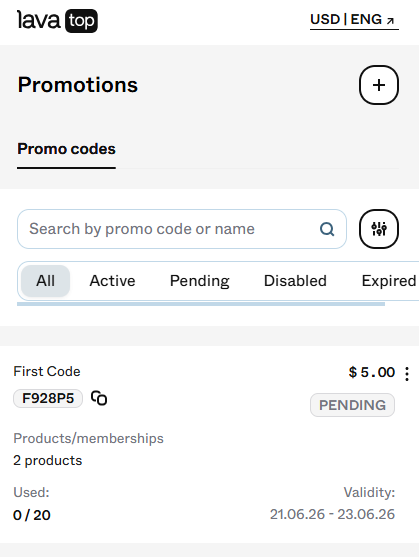Copy promo code F928P5 with copy icon
The image size is (419, 557).
point(99,398)
